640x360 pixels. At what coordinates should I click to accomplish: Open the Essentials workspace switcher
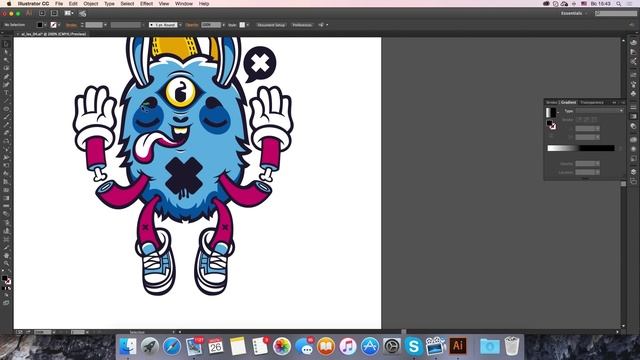coord(573,13)
